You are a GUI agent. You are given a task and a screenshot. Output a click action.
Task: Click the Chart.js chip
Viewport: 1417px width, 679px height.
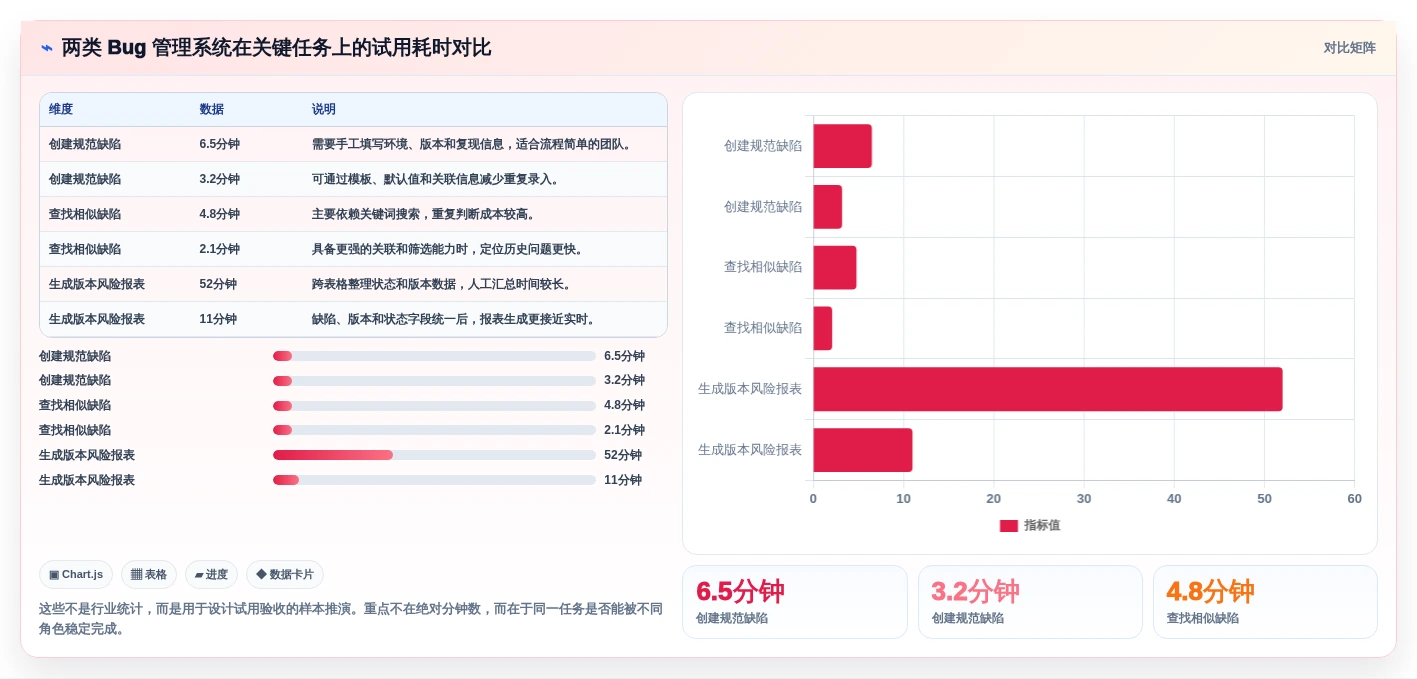click(x=76, y=574)
